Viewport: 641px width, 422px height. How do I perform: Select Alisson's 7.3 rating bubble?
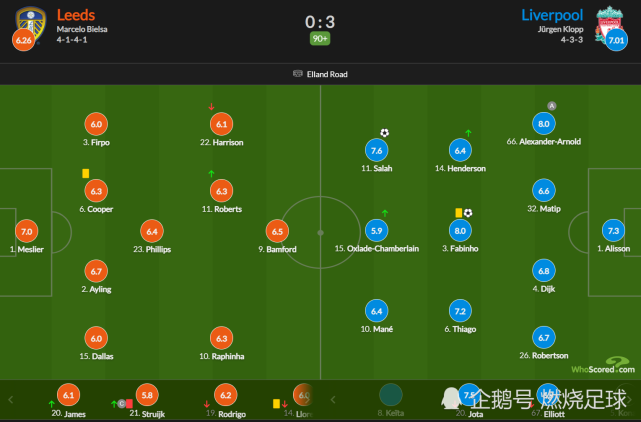(x=613, y=231)
